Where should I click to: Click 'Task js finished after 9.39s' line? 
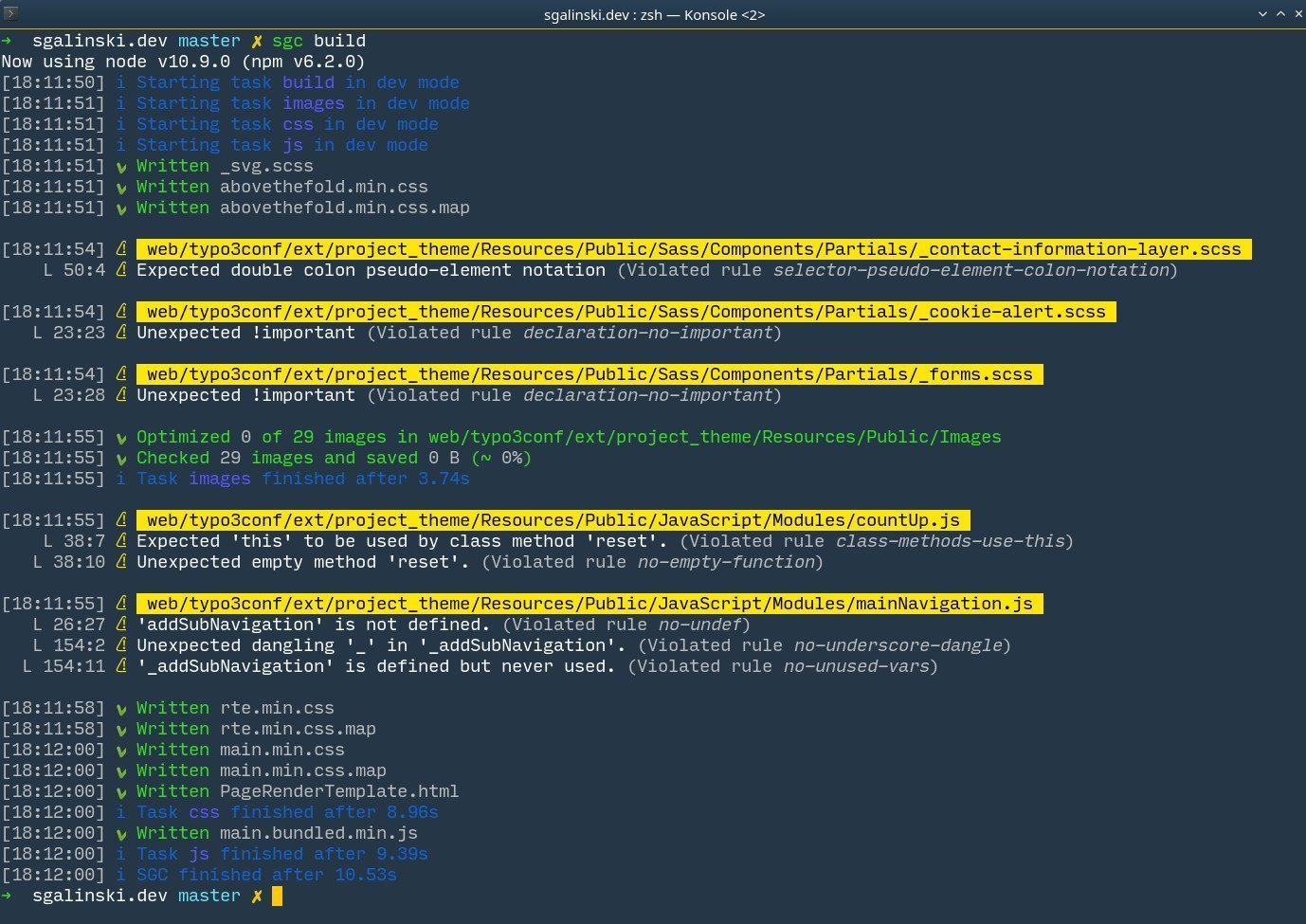point(282,854)
